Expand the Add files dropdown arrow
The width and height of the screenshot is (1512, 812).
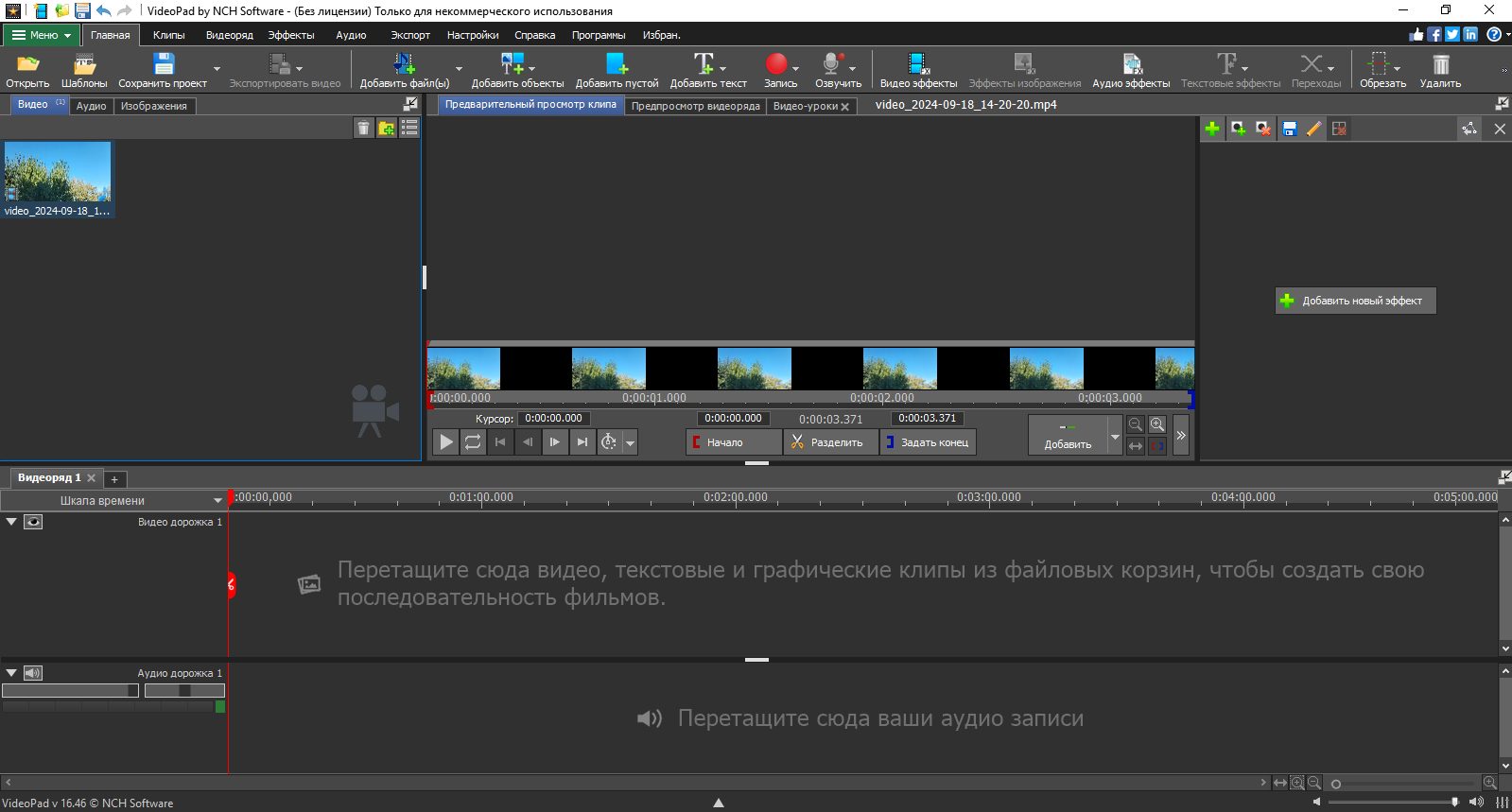(x=460, y=69)
